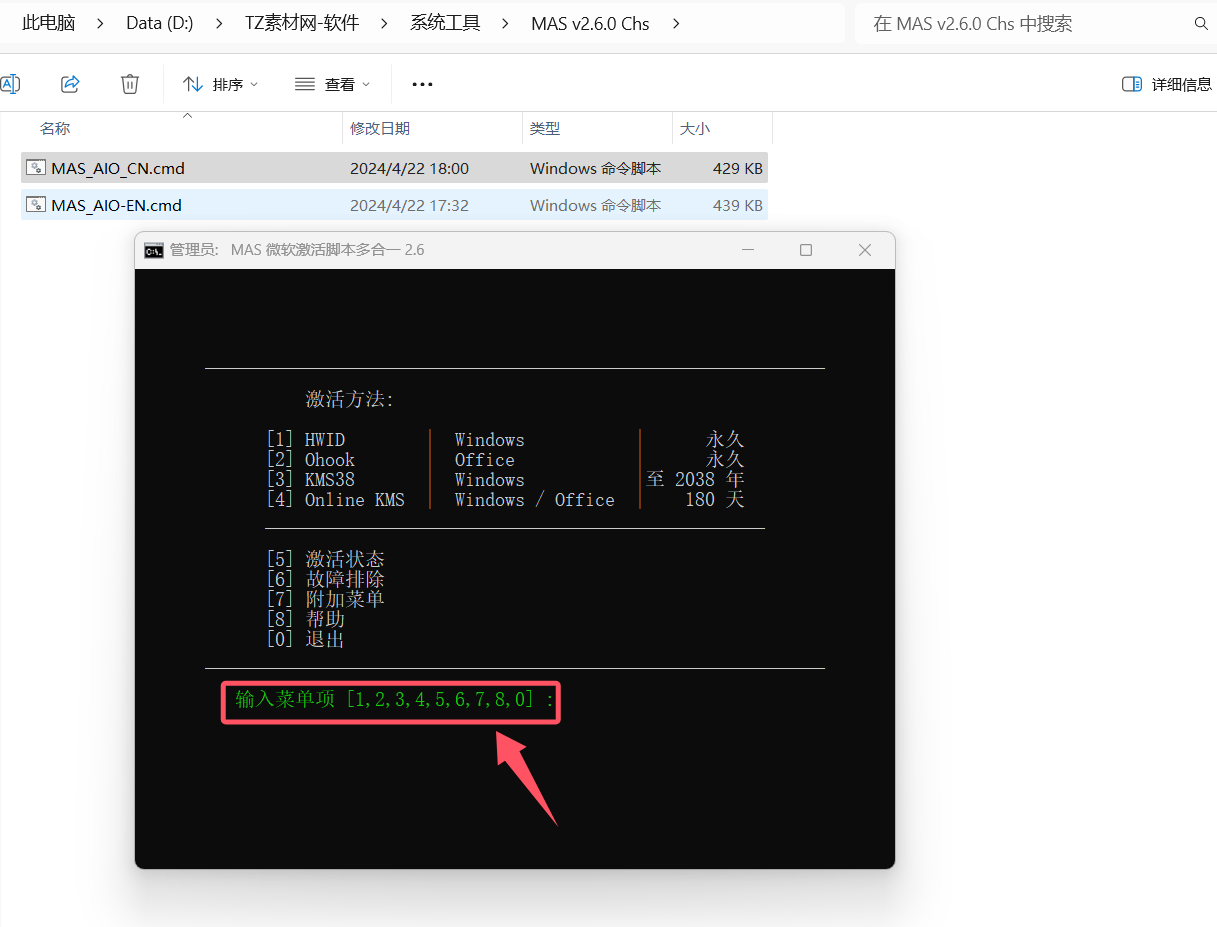
Task: Click the 439 KB size cell
Action: (738, 206)
